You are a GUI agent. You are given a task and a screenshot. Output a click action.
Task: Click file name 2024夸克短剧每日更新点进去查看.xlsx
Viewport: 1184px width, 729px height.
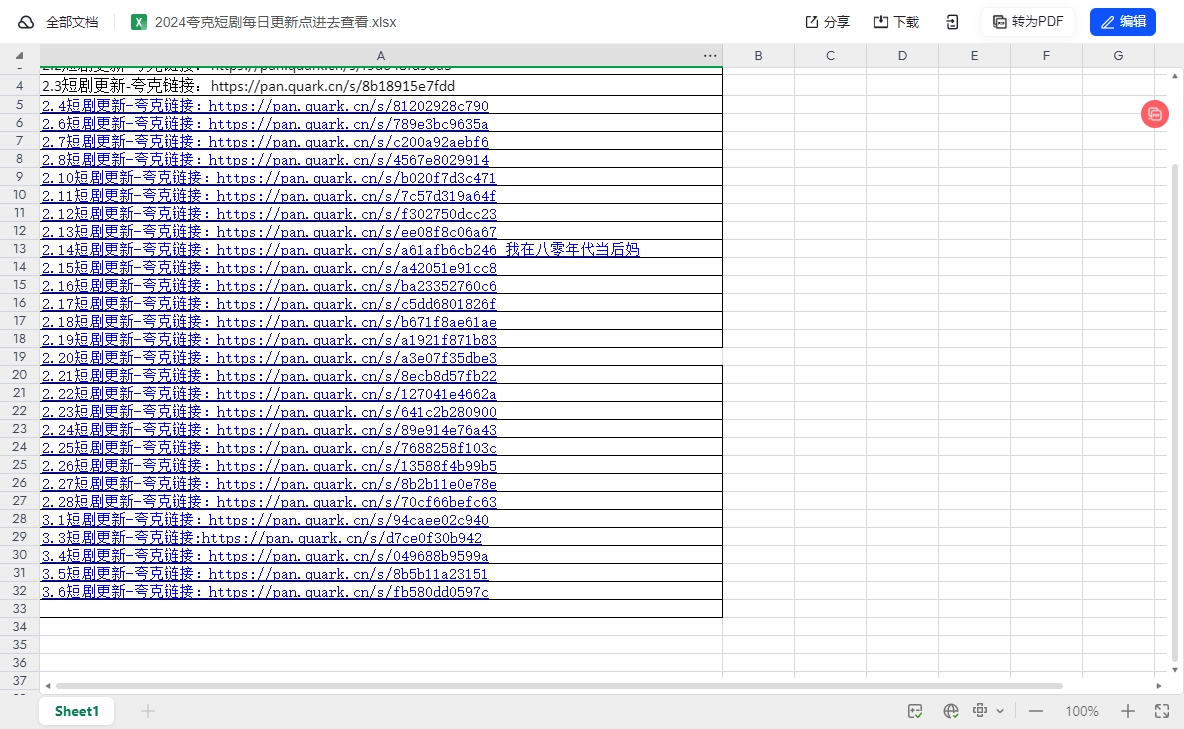pyautogui.click(x=276, y=22)
